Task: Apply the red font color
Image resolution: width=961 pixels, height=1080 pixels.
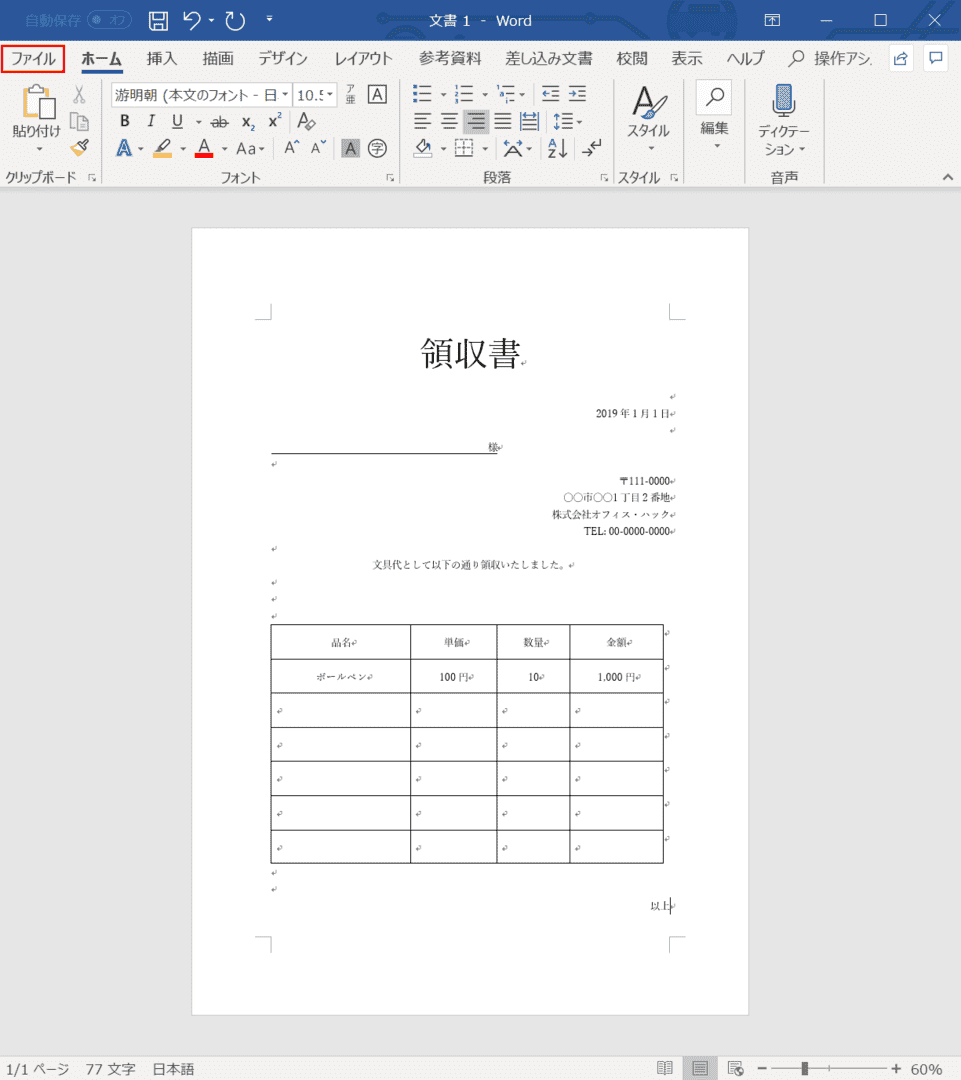Action: (x=204, y=148)
